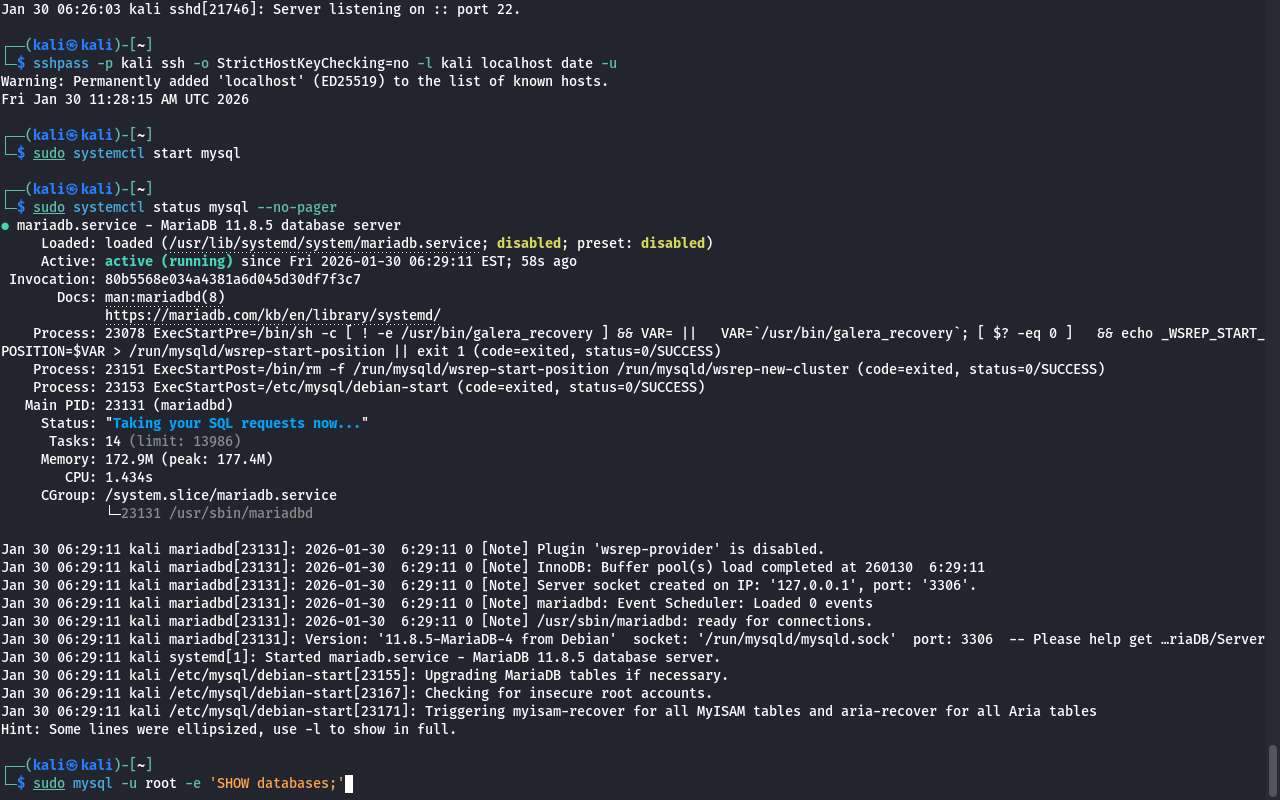Click the underlined sudo in 'systemctl start mysql'
1280x800 pixels.
48,153
